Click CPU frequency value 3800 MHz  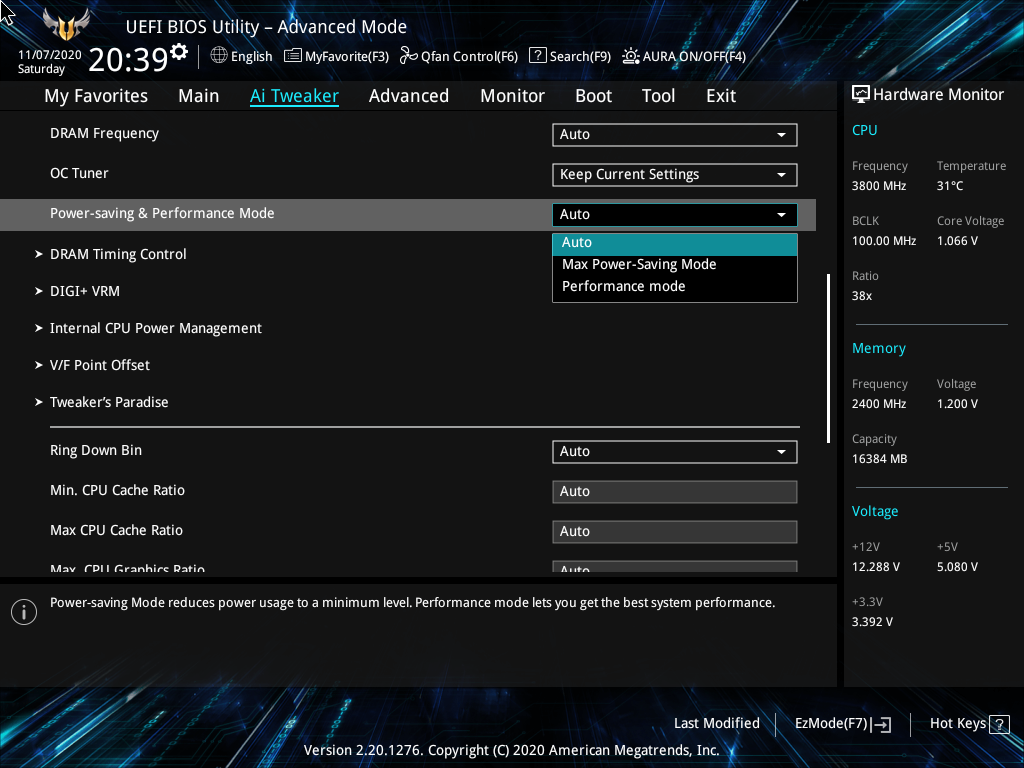[x=879, y=186]
